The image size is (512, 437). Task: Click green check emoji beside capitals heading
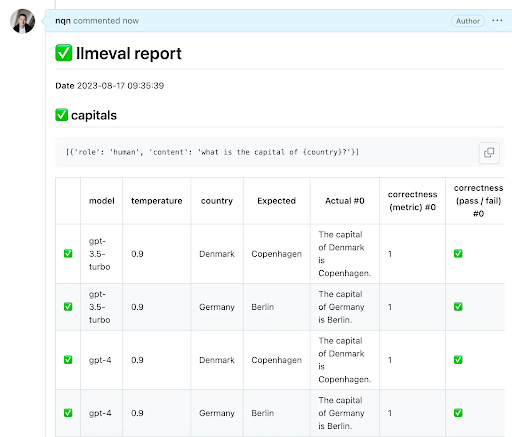[62, 115]
